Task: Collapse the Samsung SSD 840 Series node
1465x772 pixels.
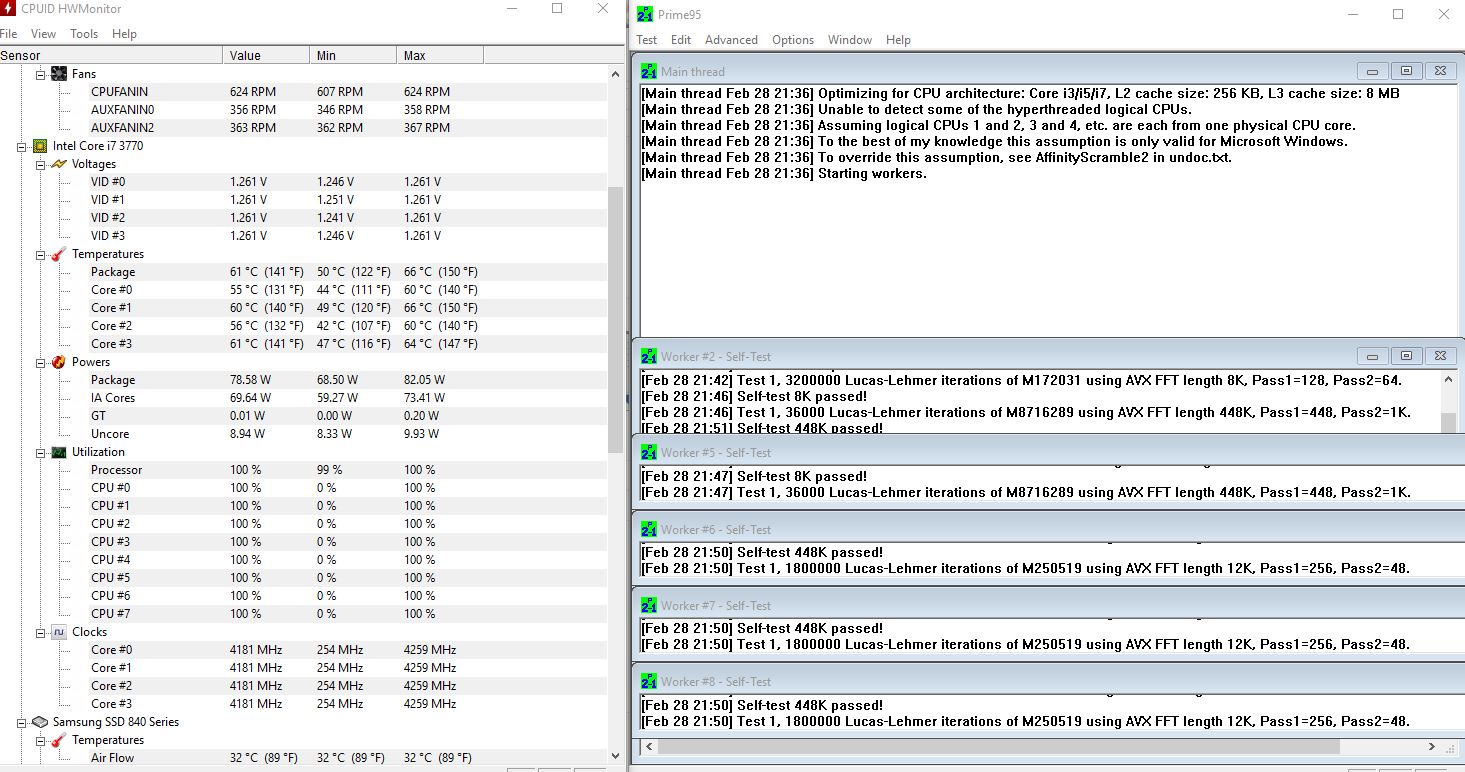Action: pos(22,722)
